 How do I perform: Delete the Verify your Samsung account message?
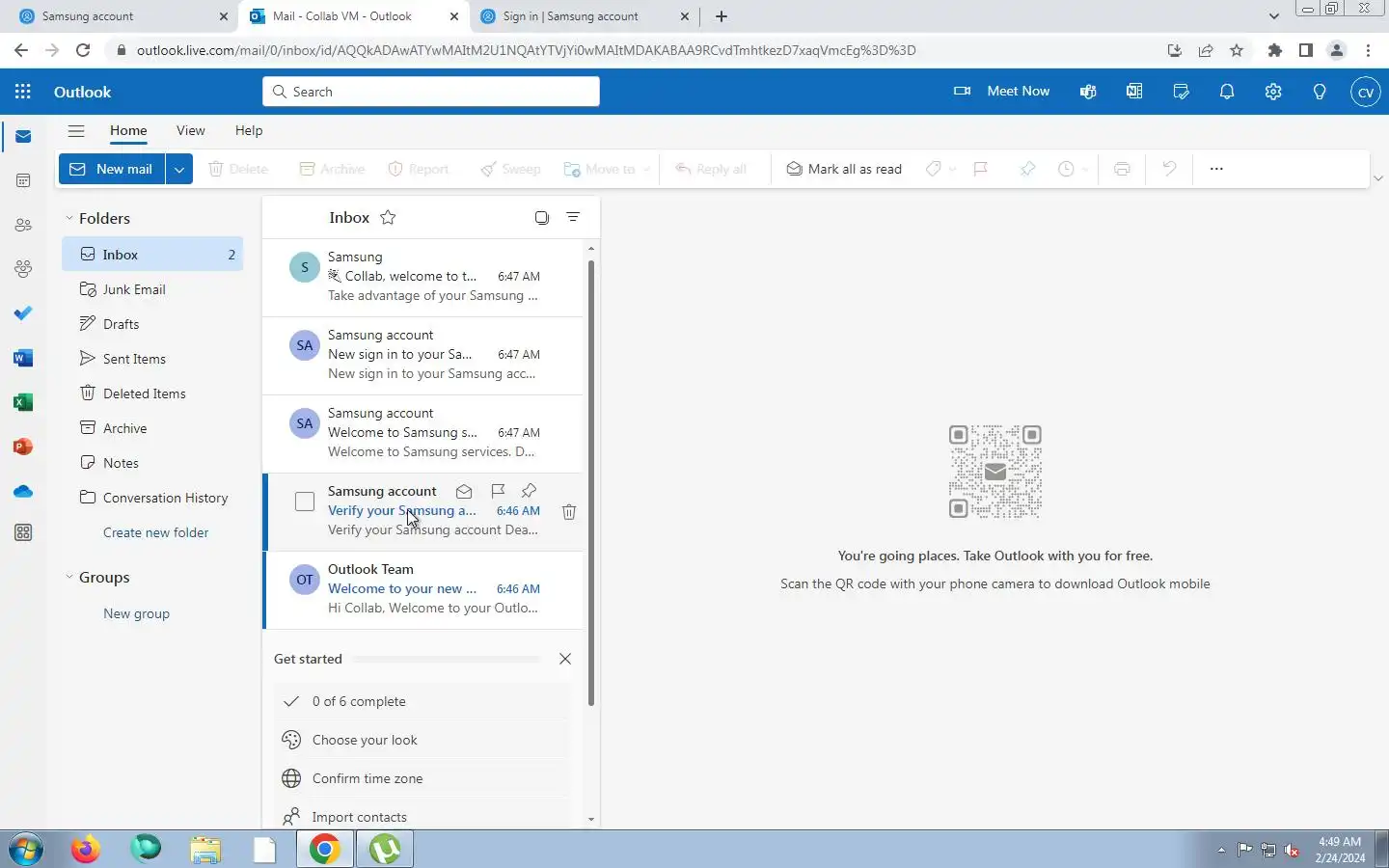click(x=569, y=512)
